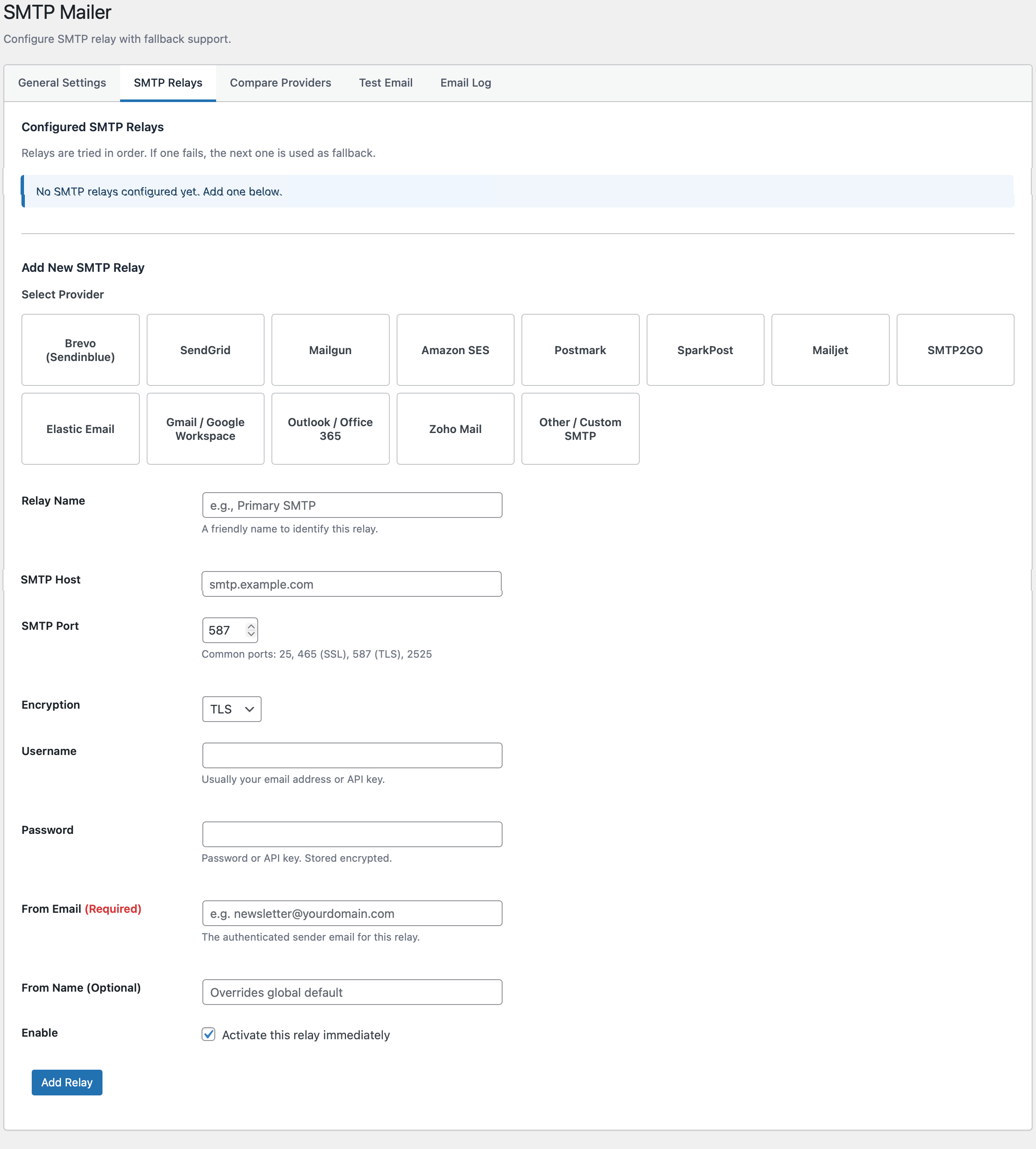
Task: Choose the Mailjet provider
Action: pos(830,349)
